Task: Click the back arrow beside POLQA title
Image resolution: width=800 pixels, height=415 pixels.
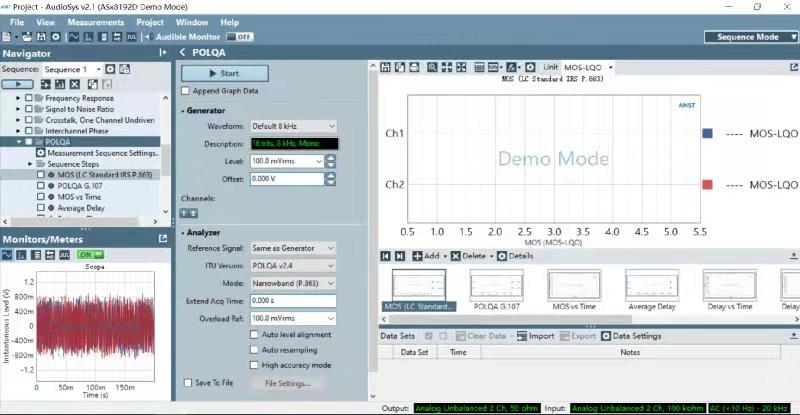Action: 182,52
